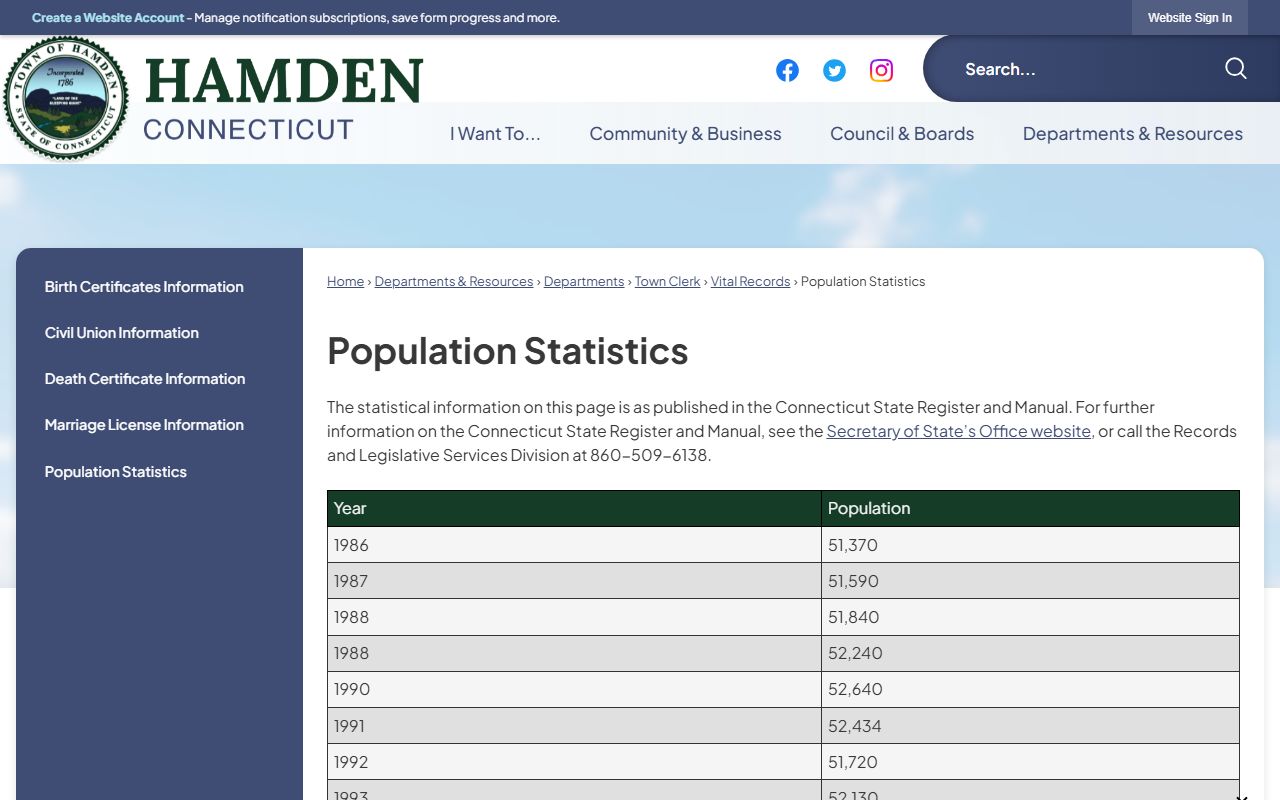Click the 51,590 population cell
The height and width of the screenshot is (800, 1280).
(x=1030, y=581)
